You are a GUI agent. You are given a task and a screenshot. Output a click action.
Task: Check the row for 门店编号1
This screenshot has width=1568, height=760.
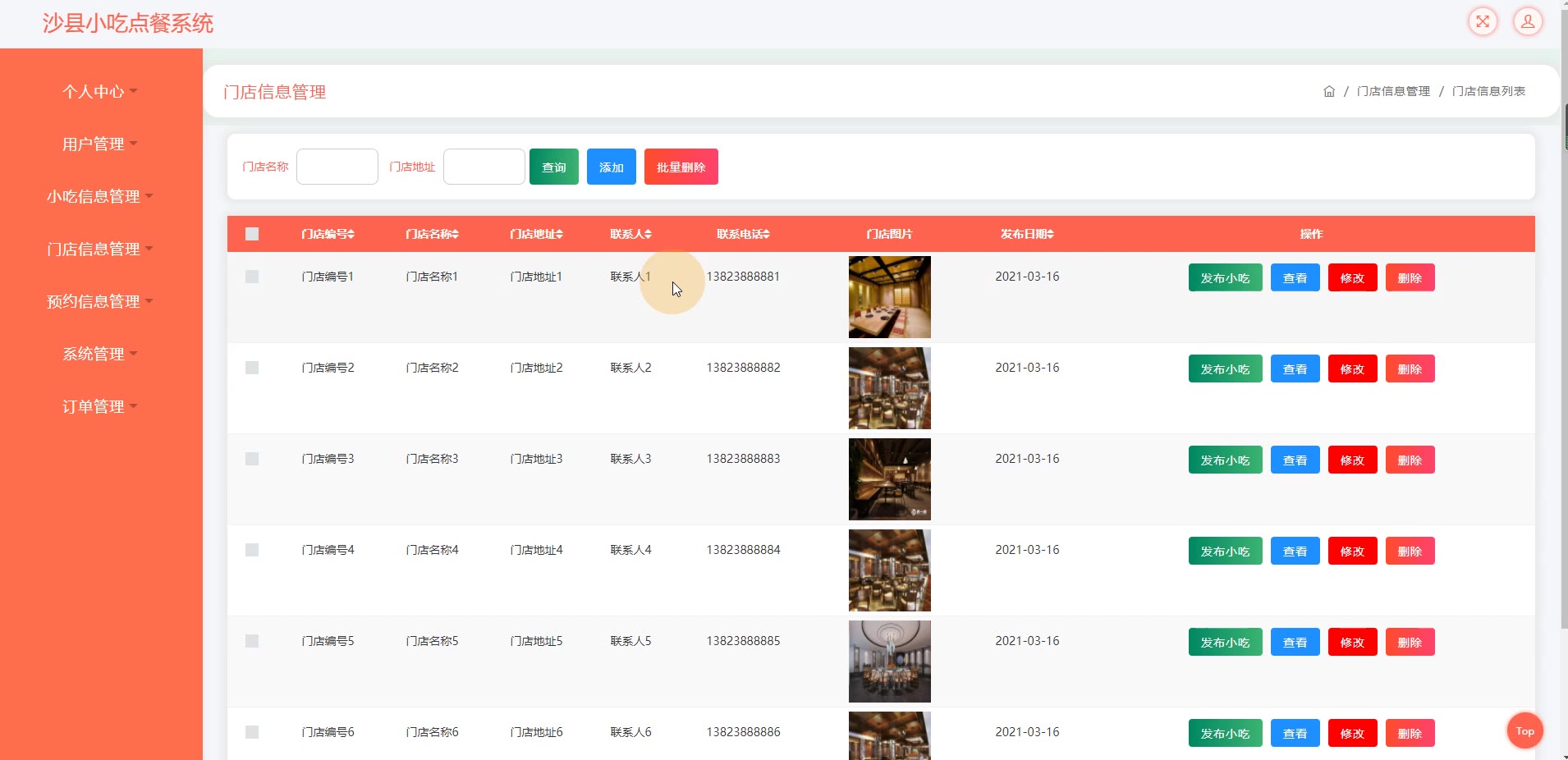click(x=252, y=277)
